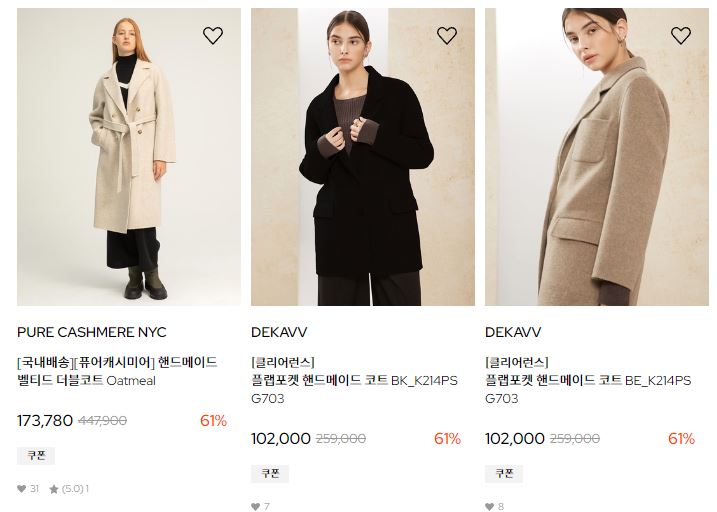
Task: Click 쿠폰 badge under black coat price
Action: [x=270, y=473]
